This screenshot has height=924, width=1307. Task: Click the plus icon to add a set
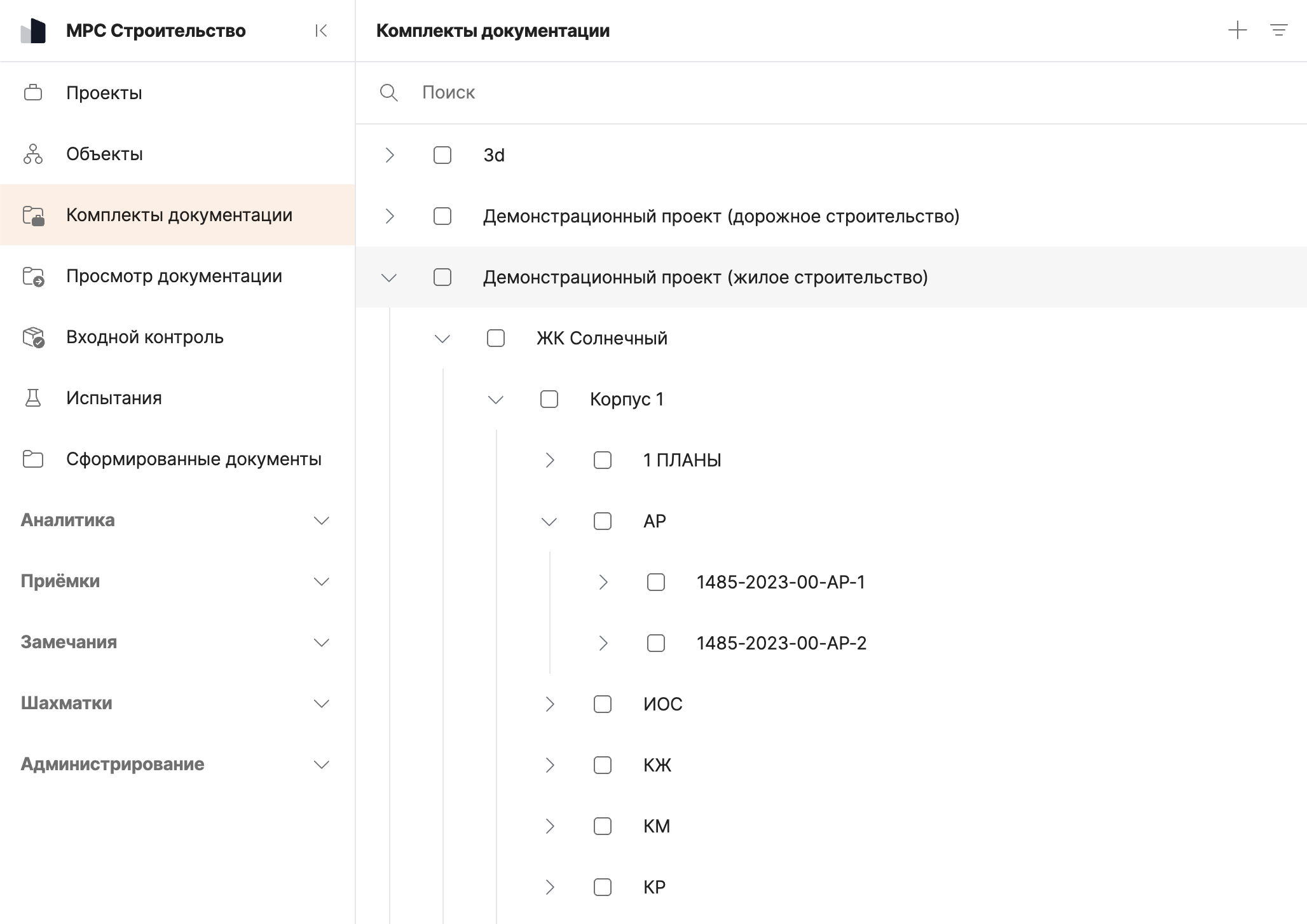click(x=1237, y=31)
